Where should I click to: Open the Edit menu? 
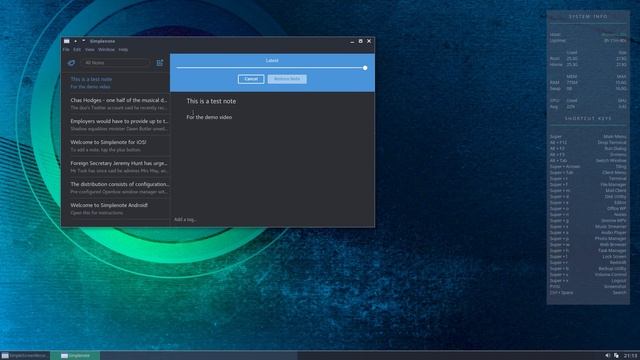(x=77, y=49)
